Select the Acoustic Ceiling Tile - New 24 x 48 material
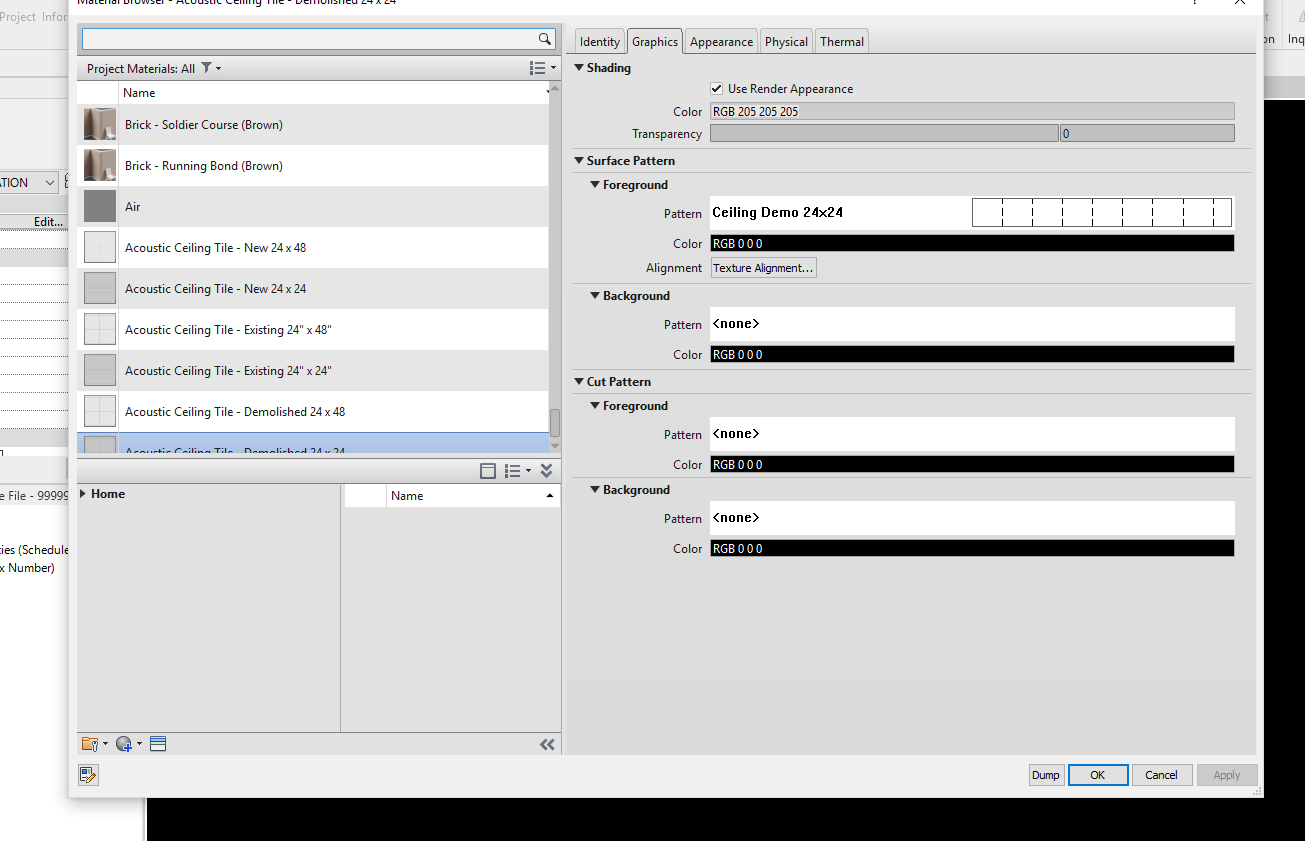 (x=215, y=247)
